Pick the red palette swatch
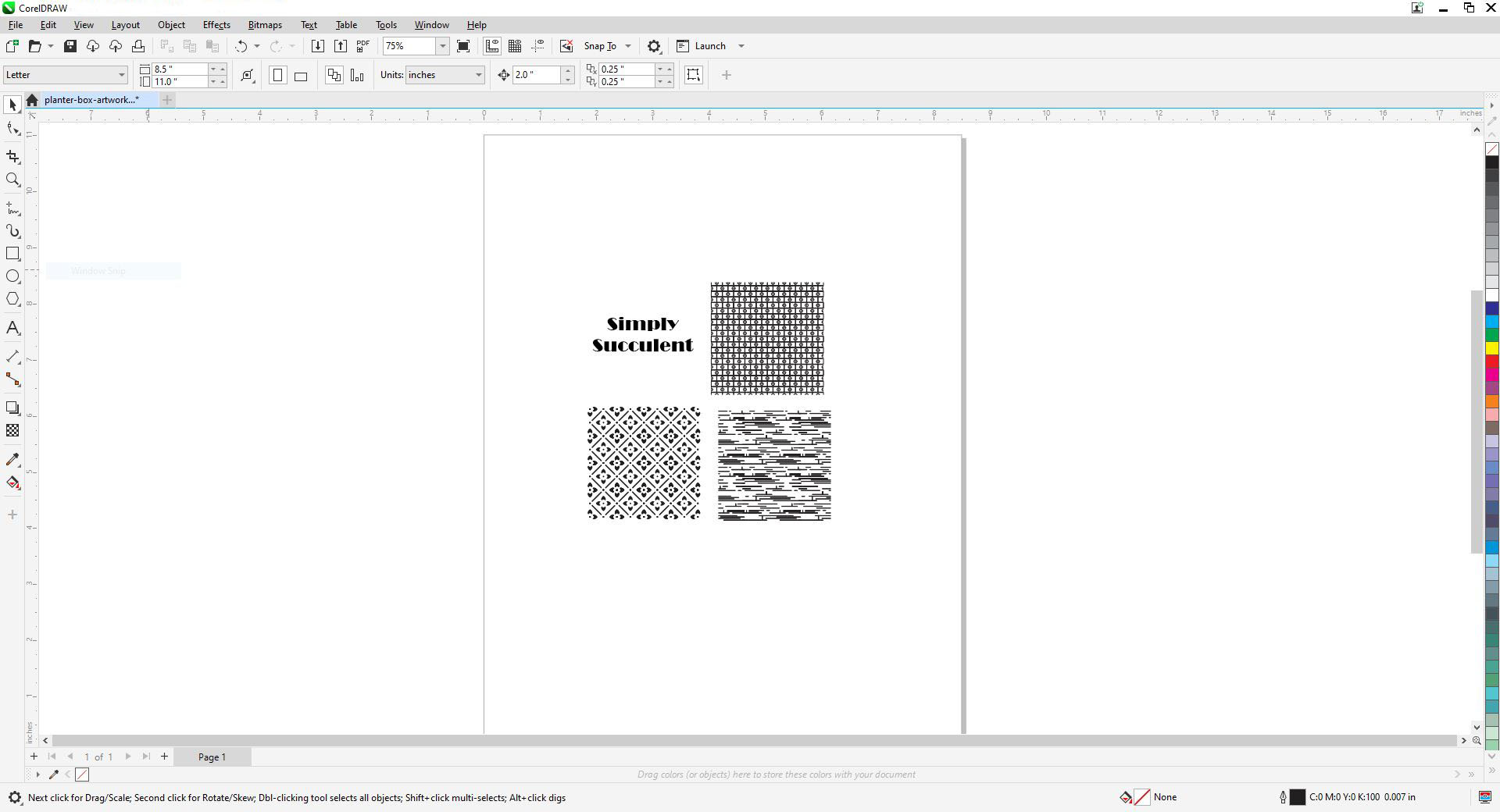This screenshot has height=812, width=1500. pos(1491,361)
